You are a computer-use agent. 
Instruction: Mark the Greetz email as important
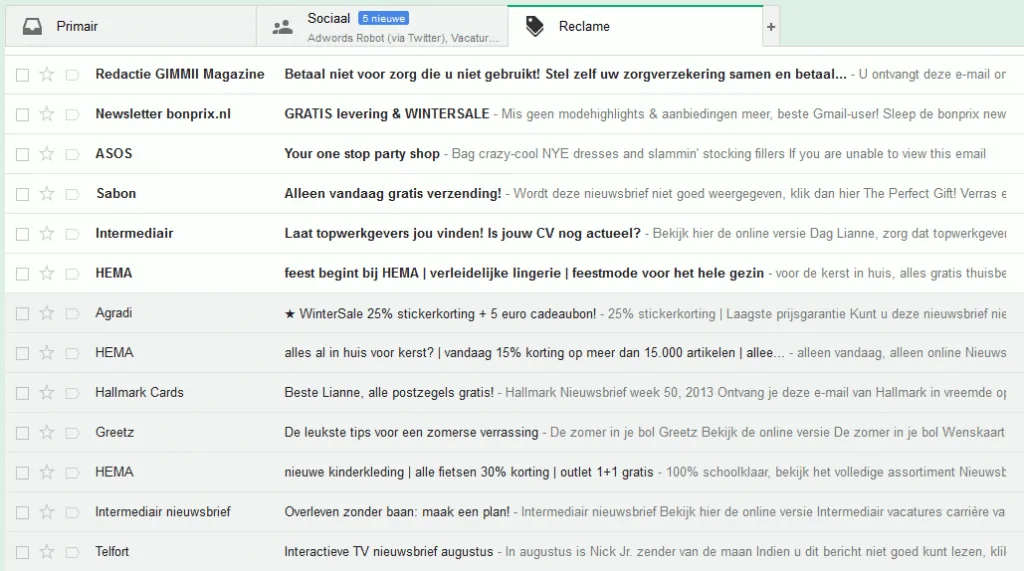click(72, 433)
